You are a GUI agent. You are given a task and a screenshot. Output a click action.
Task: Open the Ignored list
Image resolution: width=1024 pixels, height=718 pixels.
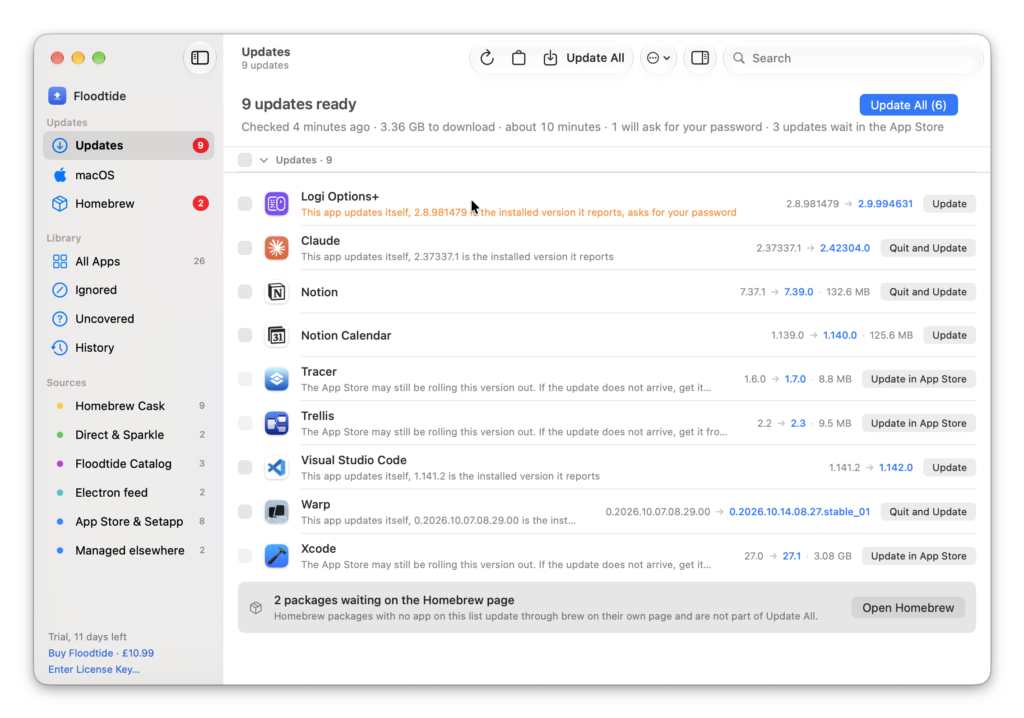click(129, 290)
